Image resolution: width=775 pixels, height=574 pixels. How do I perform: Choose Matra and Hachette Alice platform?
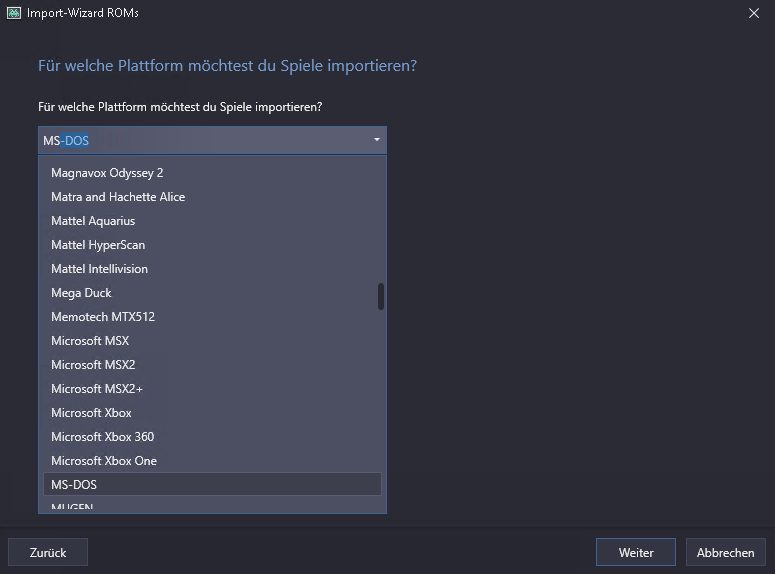(x=118, y=197)
